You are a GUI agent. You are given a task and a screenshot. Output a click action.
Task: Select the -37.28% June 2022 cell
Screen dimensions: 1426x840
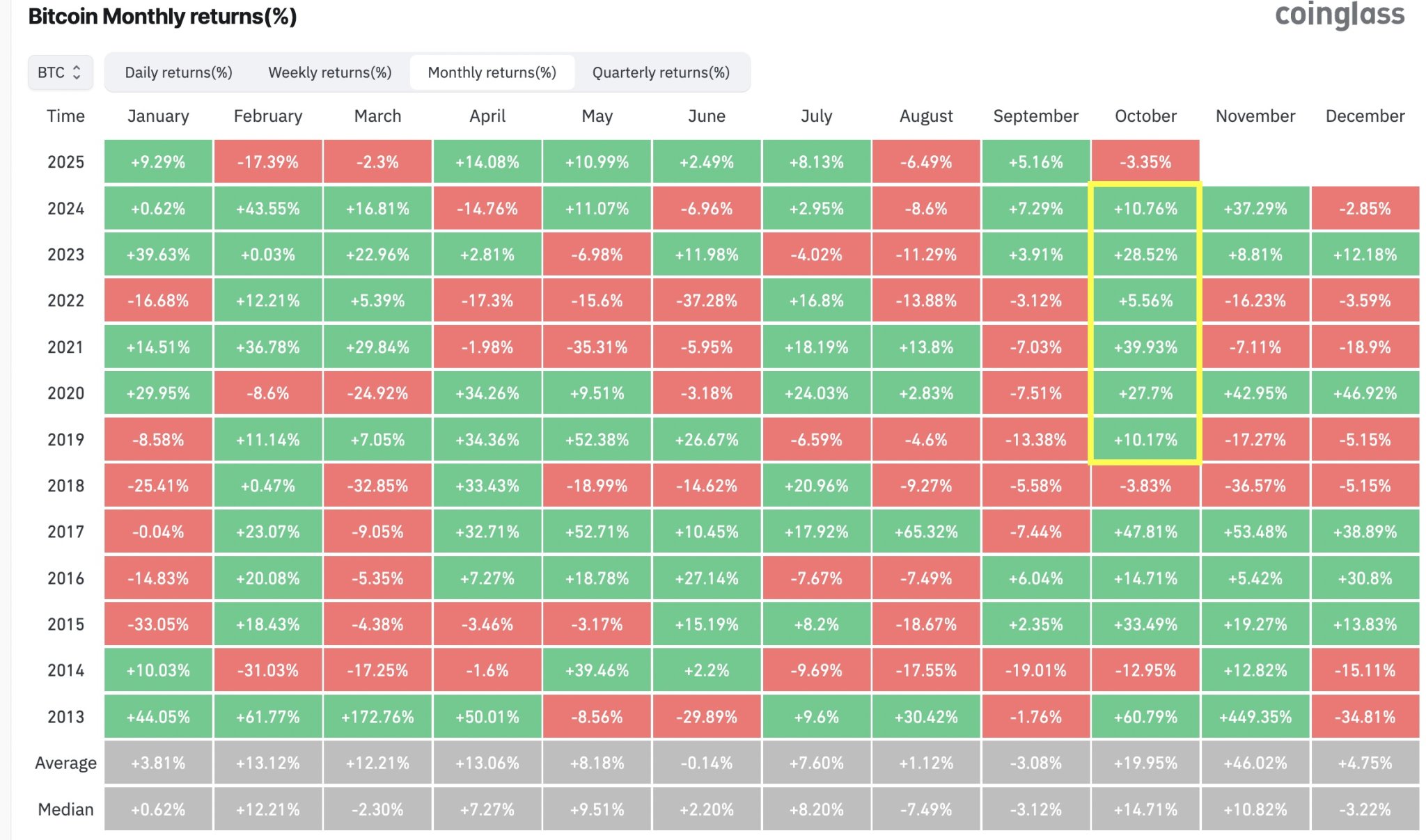[x=706, y=300]
